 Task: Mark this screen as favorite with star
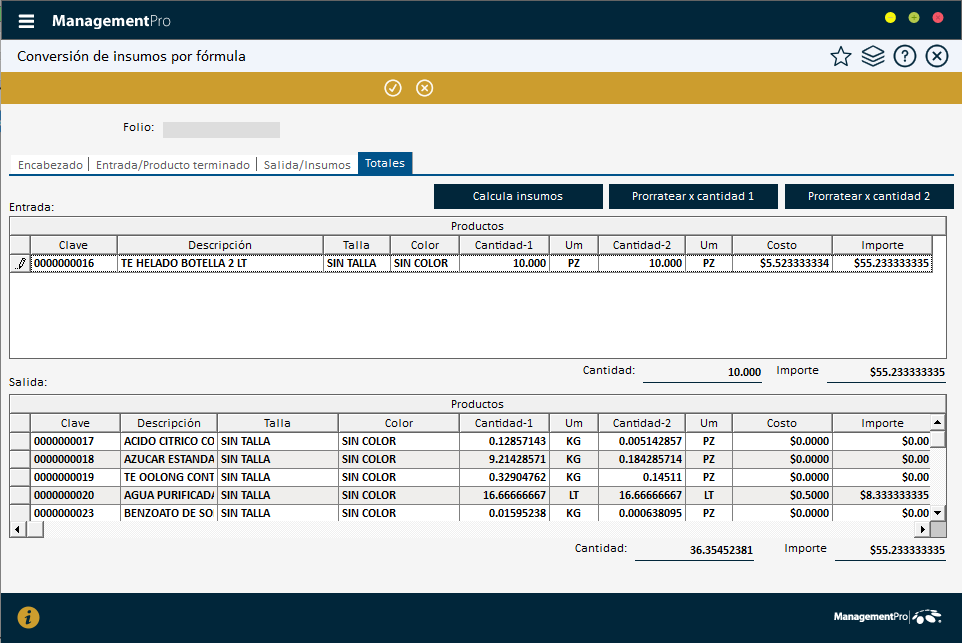(841, 56)
